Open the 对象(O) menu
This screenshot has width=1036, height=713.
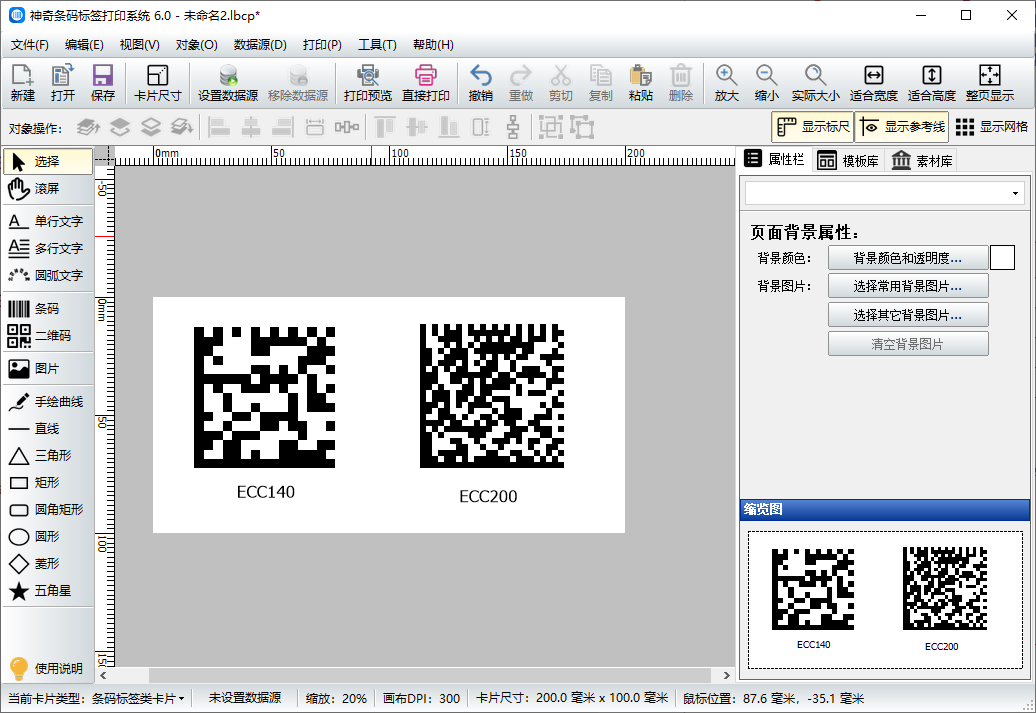point(196,45)
